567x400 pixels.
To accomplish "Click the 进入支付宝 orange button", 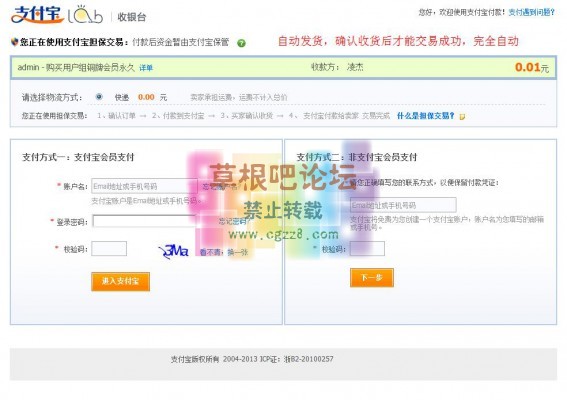I will pos(120,281).
